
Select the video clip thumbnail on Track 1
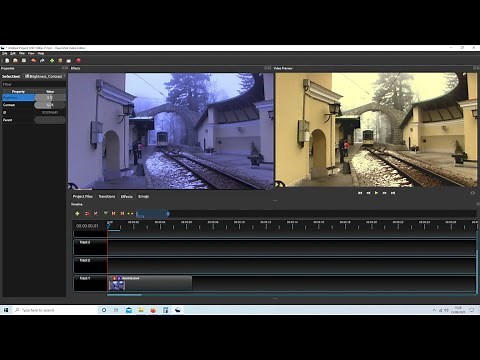[x=117, y=285]
